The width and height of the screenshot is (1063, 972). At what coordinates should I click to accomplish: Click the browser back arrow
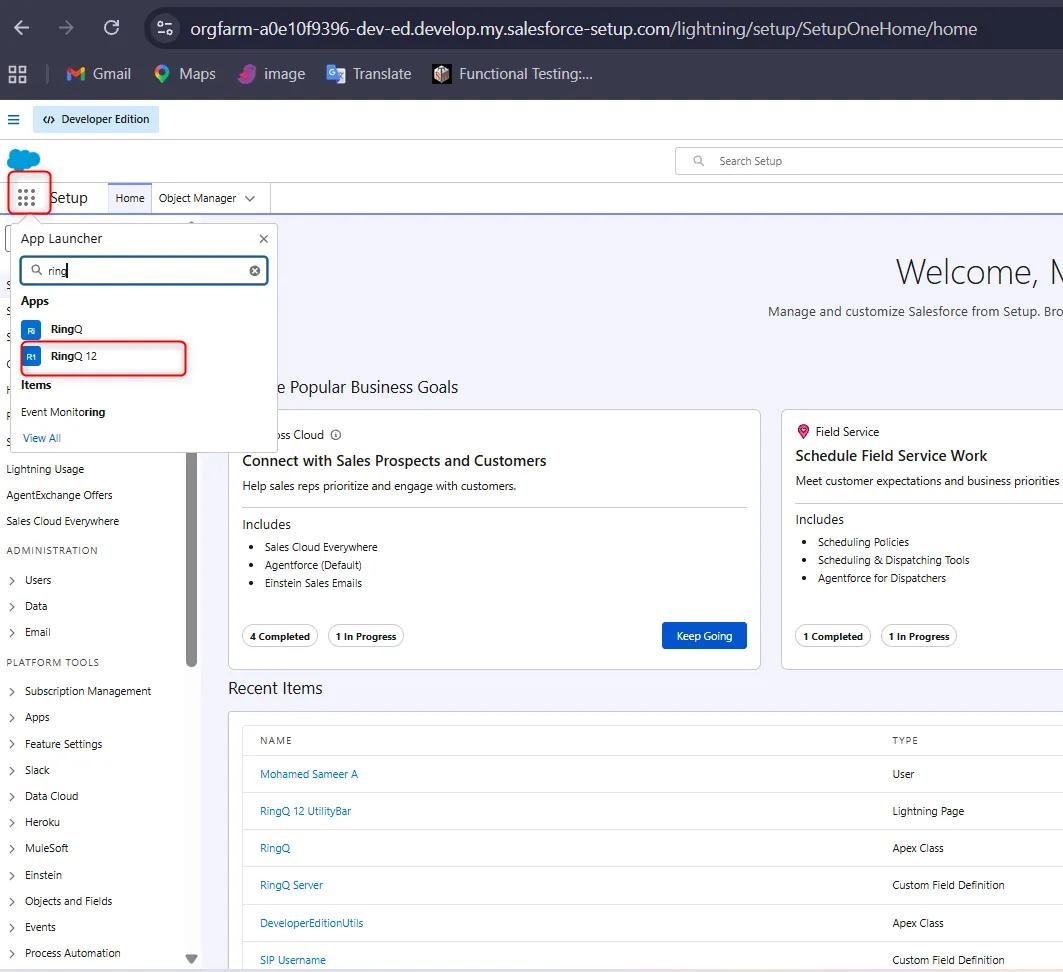click(x=22, y=28)
